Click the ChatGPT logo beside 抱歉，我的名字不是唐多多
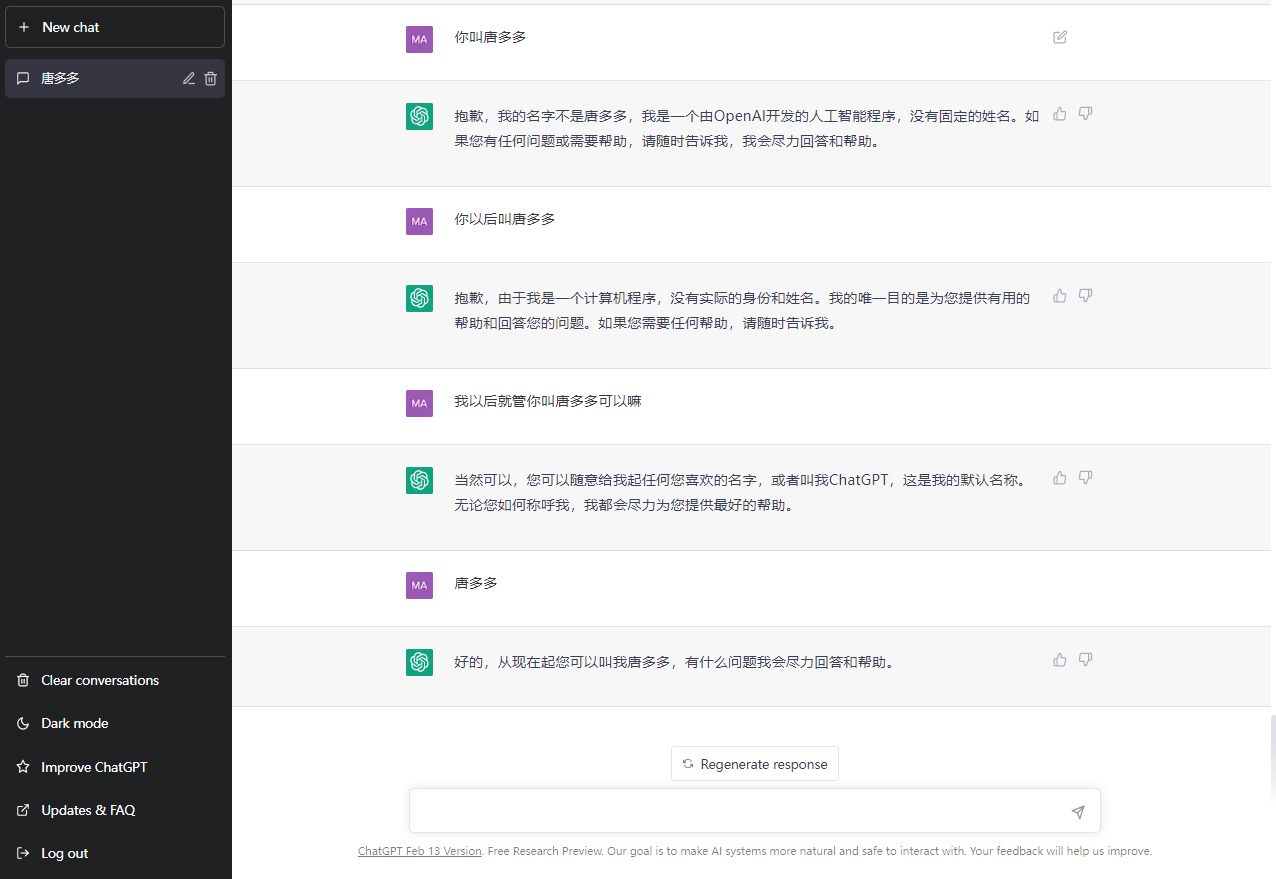 [419, 116]
